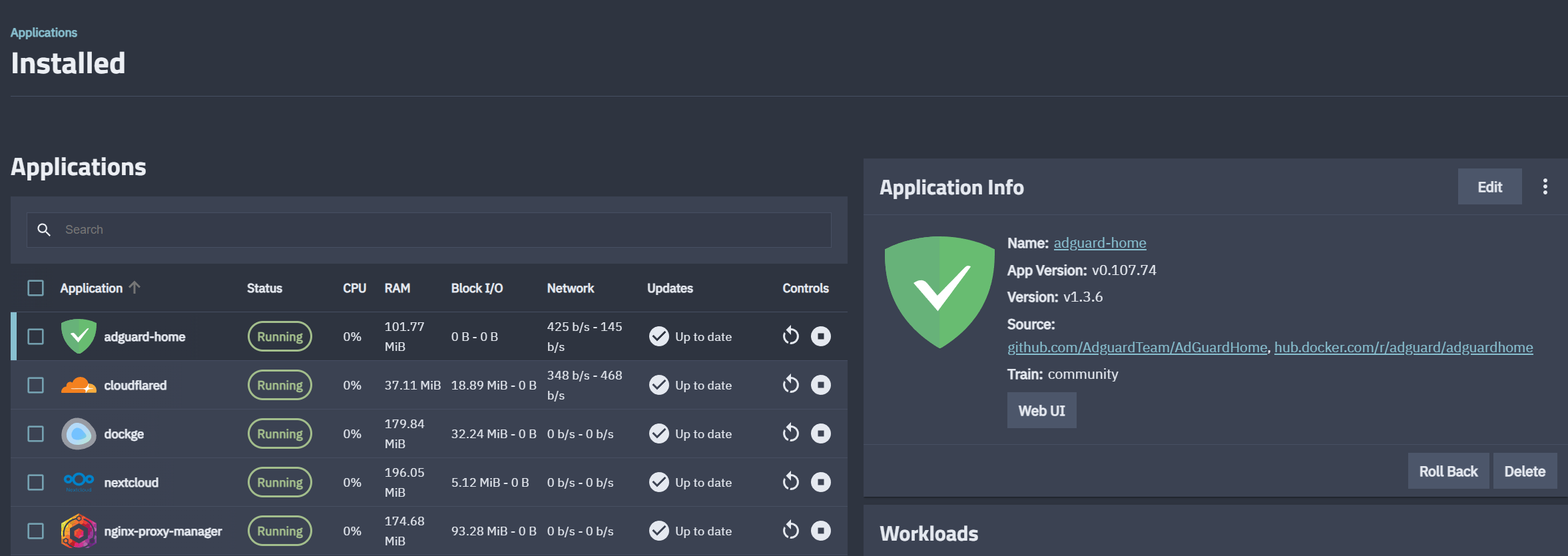1568x556 pixels.
Task: Open the hub.docker.com adguardhome source link
Action: (x=1404, y=348)
